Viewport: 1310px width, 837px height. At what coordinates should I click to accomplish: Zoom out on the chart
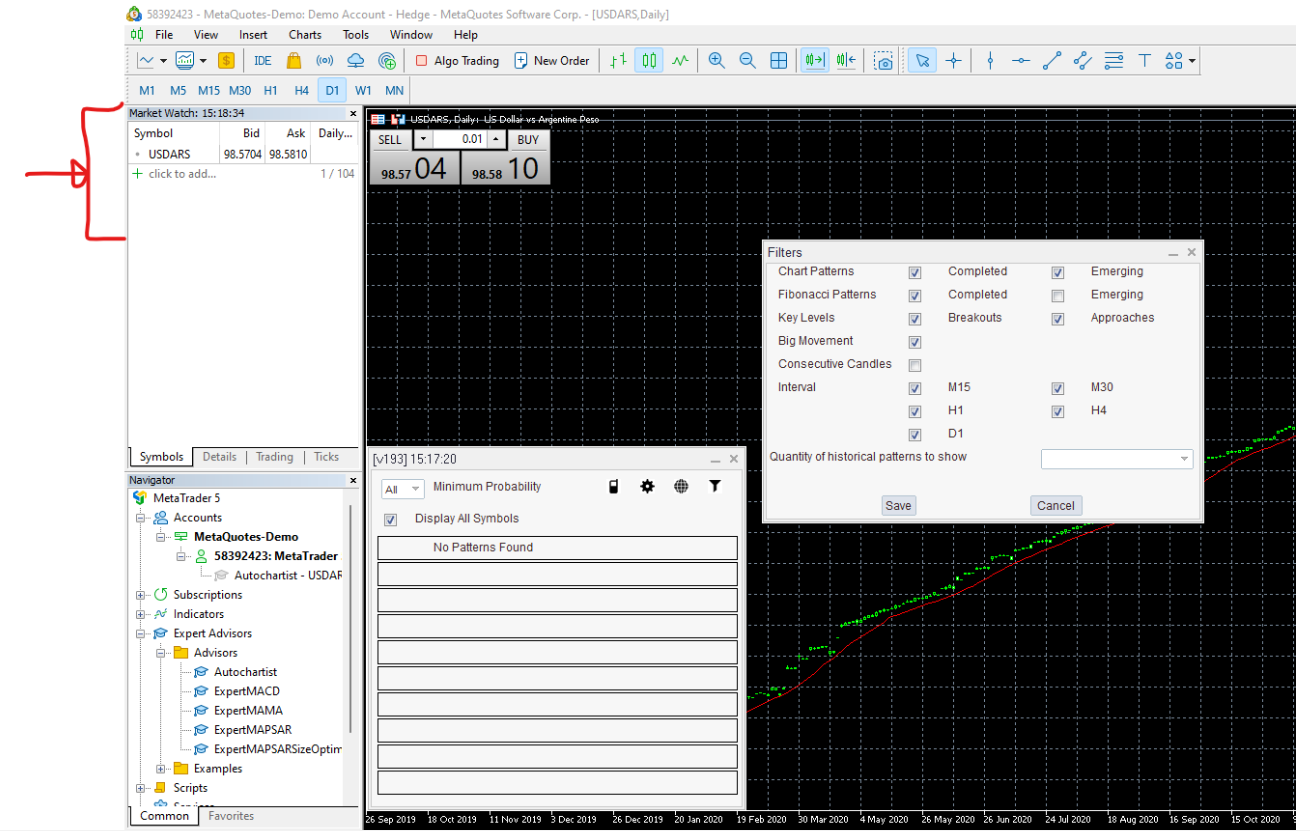tap(747, 61)
